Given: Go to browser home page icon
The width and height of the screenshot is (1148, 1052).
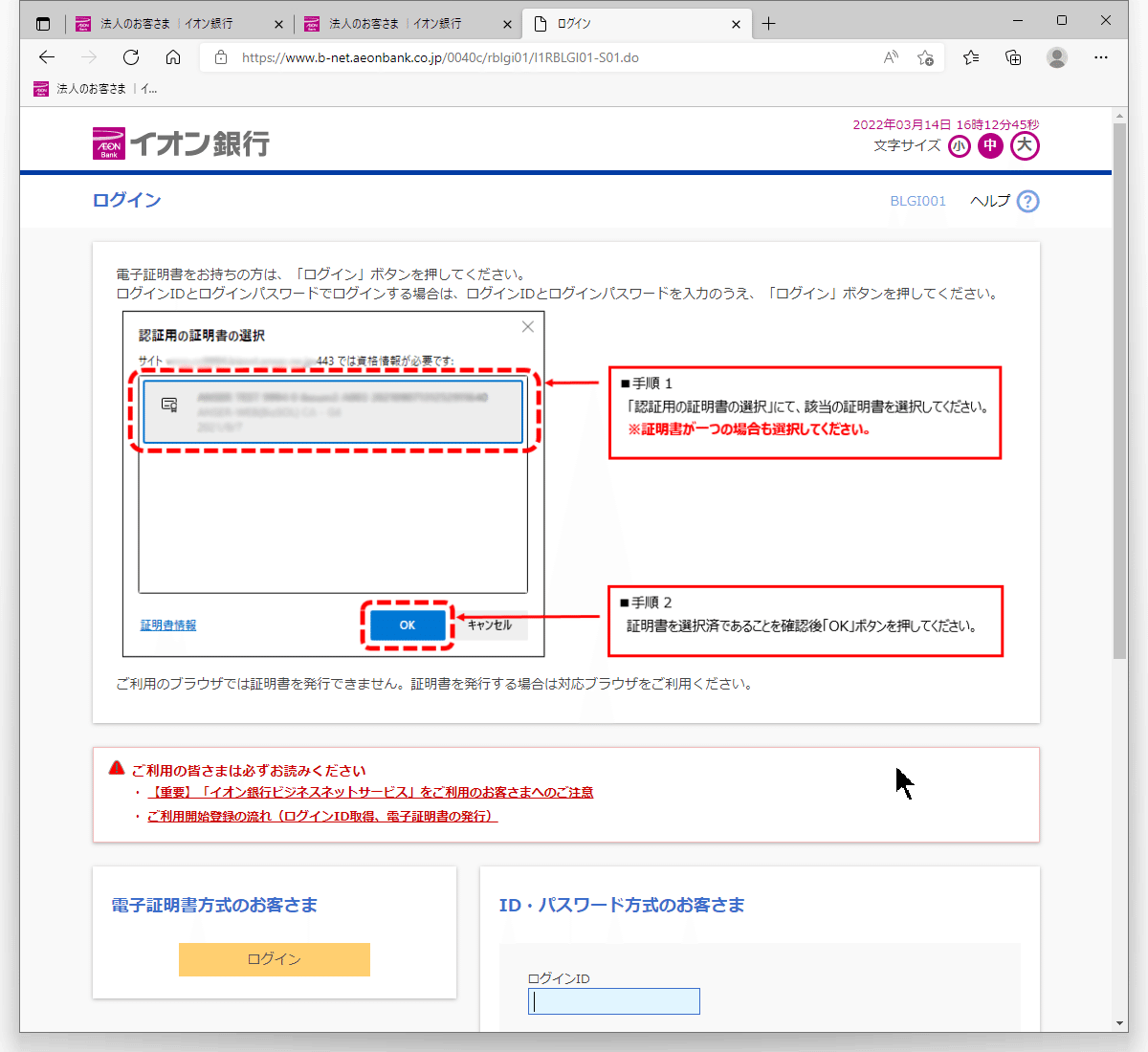Looking at the screenshot, I should (173, 57).
